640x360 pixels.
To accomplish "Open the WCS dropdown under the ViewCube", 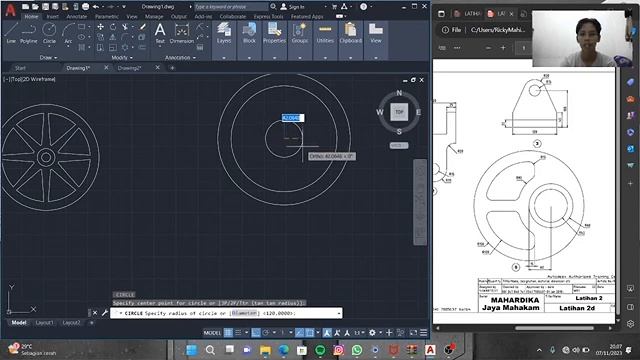I will (399, 145).
